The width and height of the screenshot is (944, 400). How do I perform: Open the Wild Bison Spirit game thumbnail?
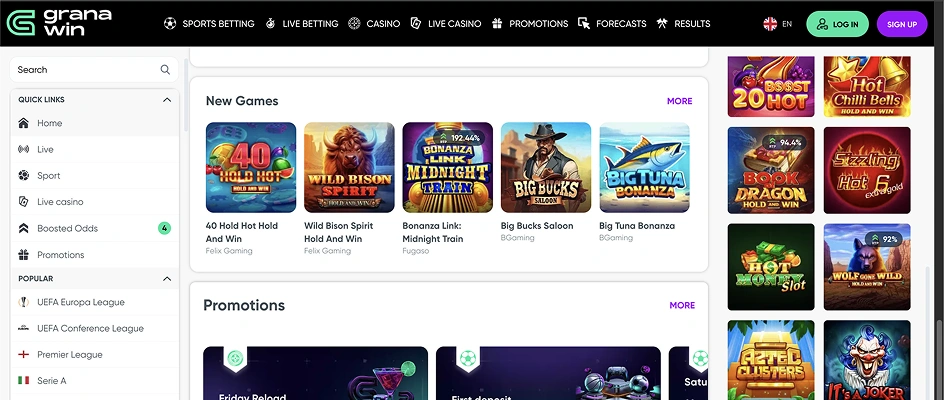[x=349, y=167]
